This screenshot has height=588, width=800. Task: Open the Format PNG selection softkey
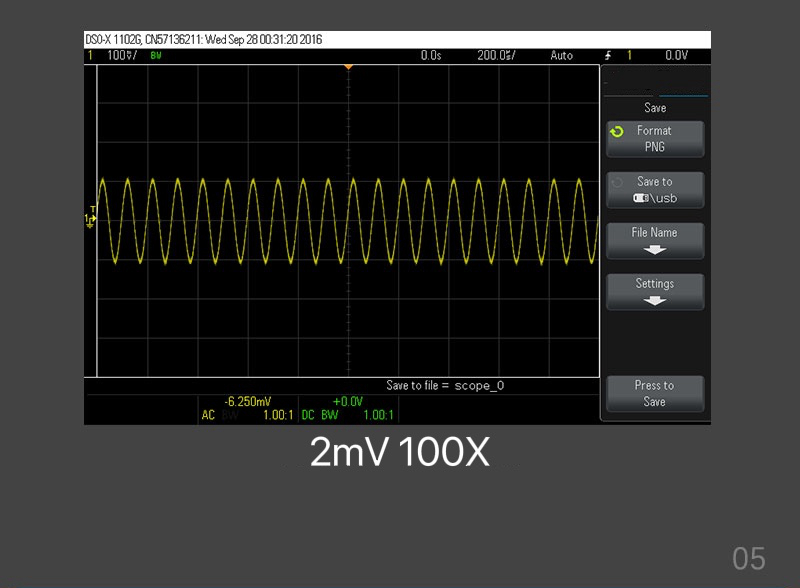pyautogui.click(x=655, y=139)
